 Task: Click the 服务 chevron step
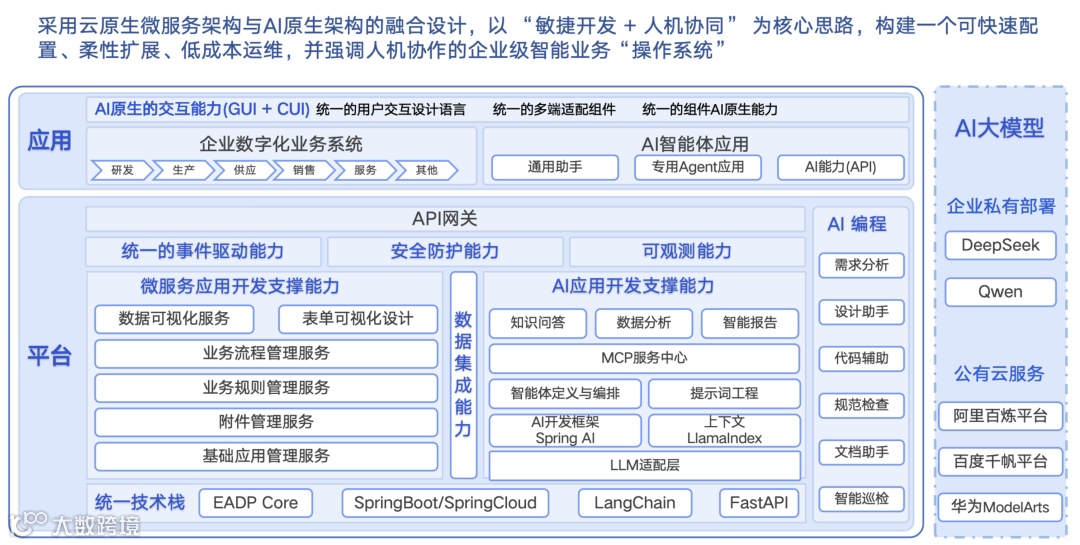click(365, 170)
